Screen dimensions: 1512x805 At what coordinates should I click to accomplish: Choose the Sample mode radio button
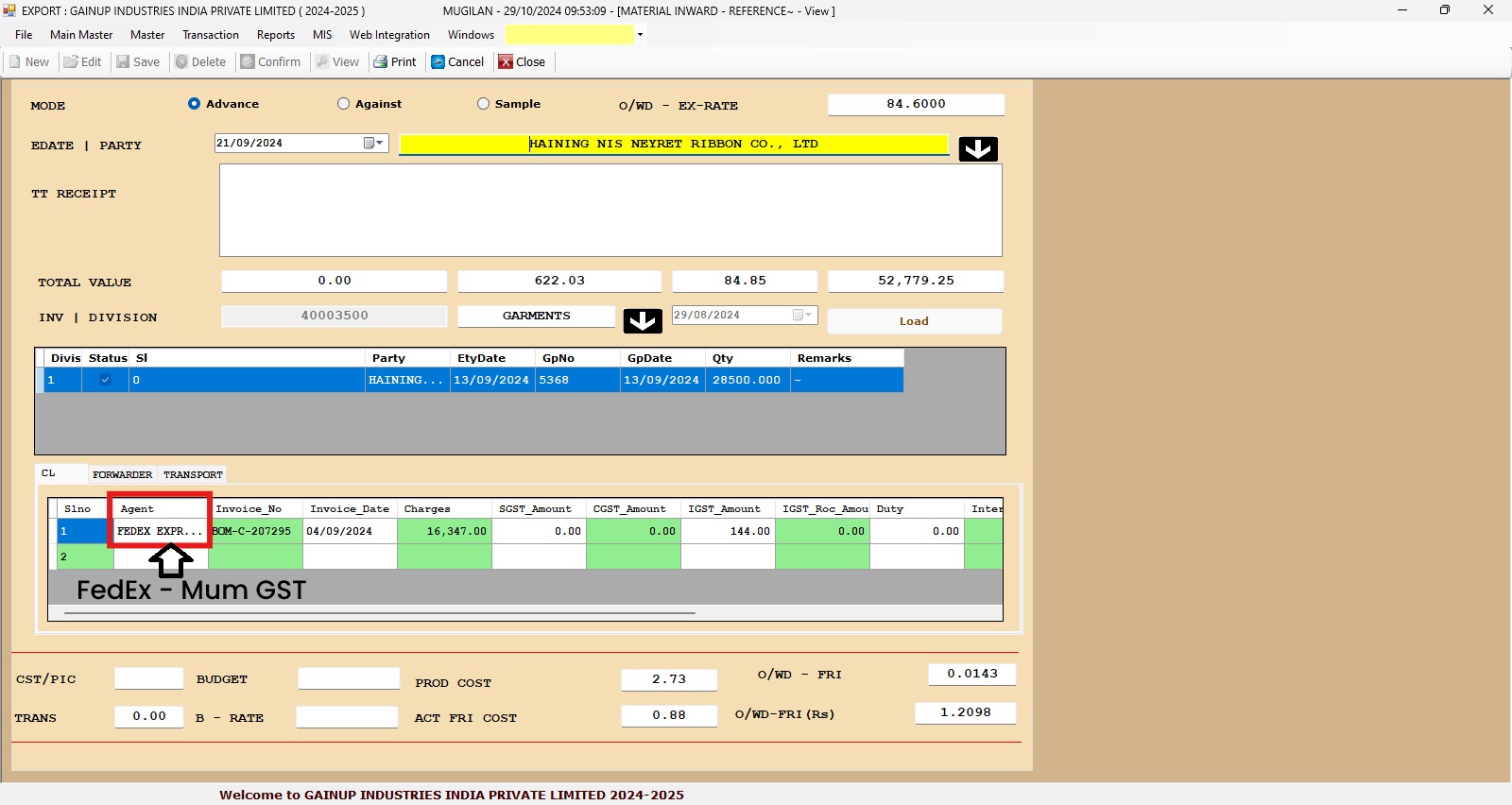tap(483, 104)
